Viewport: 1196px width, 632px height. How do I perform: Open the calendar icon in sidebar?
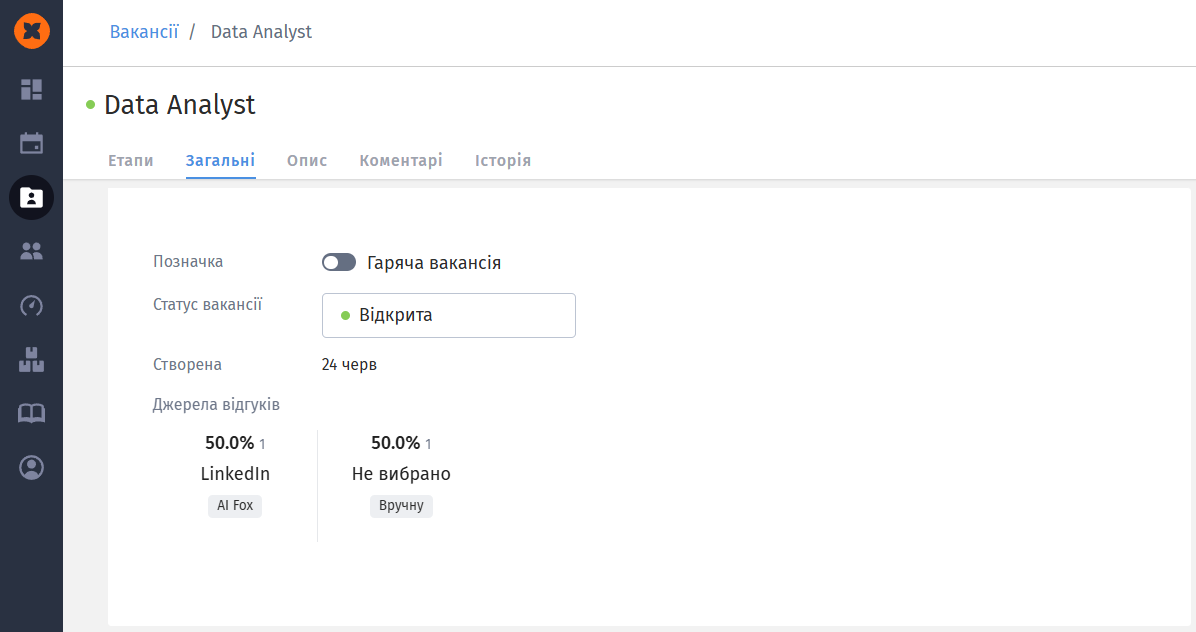tap(32, 143)
